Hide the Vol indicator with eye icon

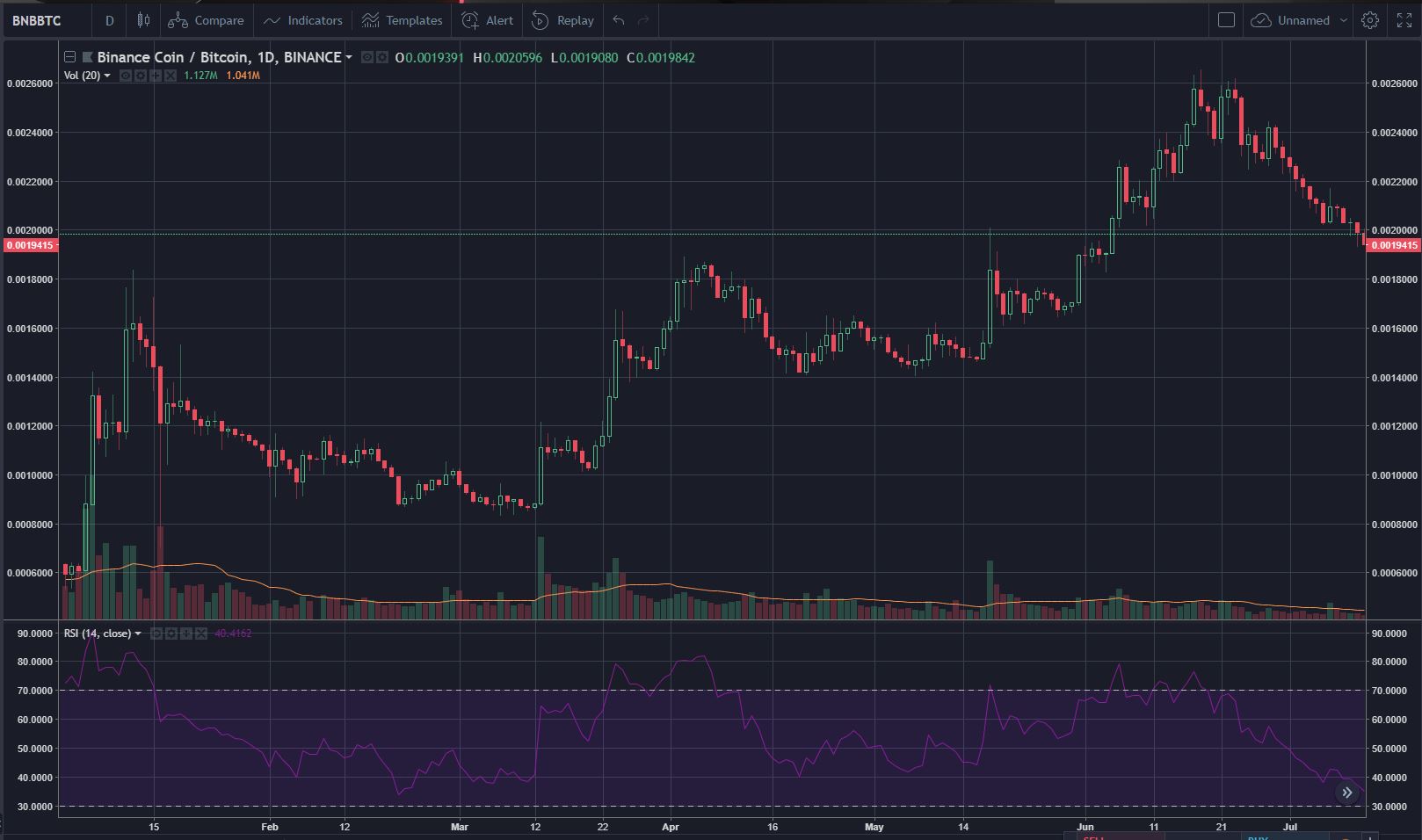click(126, 76)
